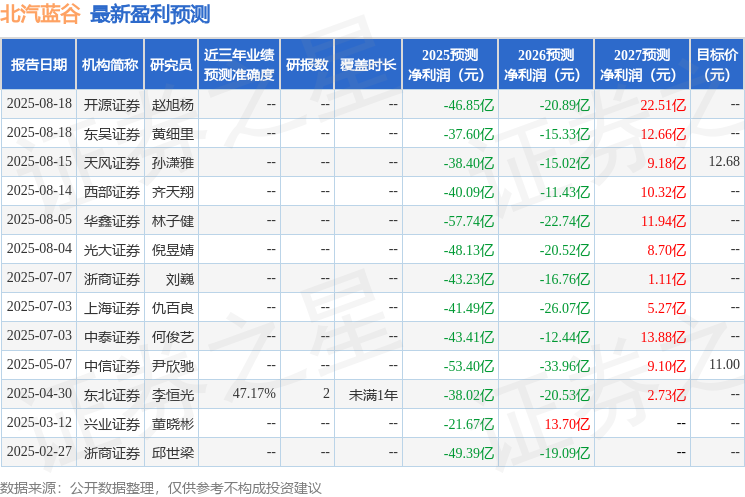Click the 2025预测净利润 column header

(x=450, y=65)
